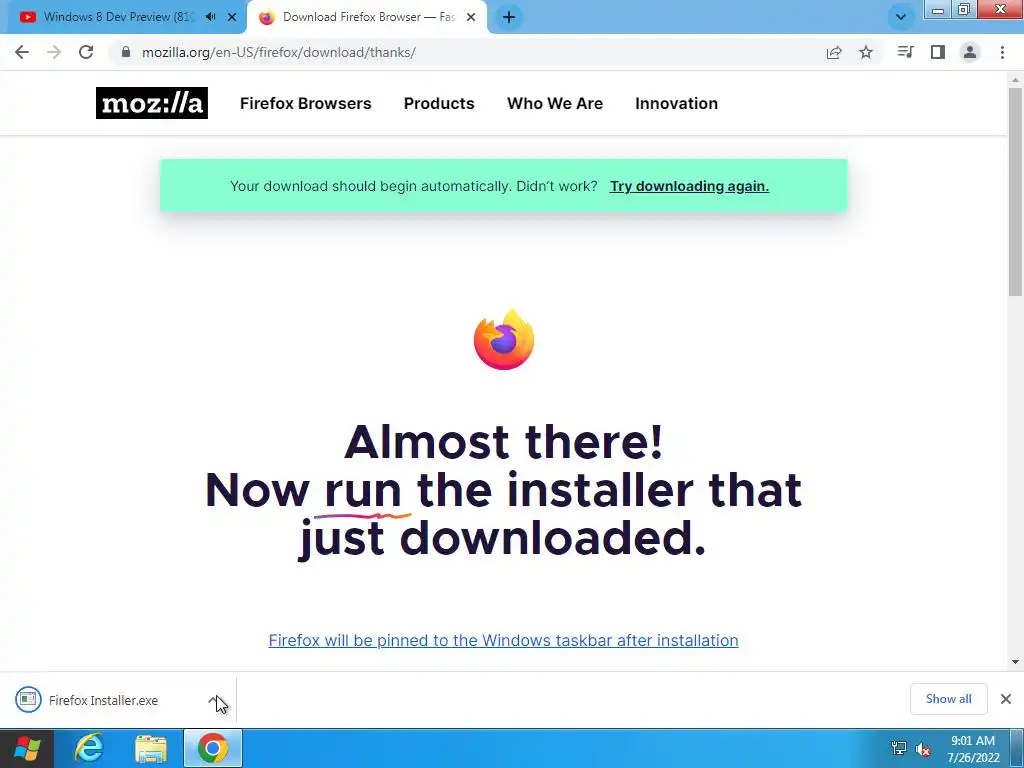Open the Products menu
This screenshot has width=1024, height=768.
(439, 103)
